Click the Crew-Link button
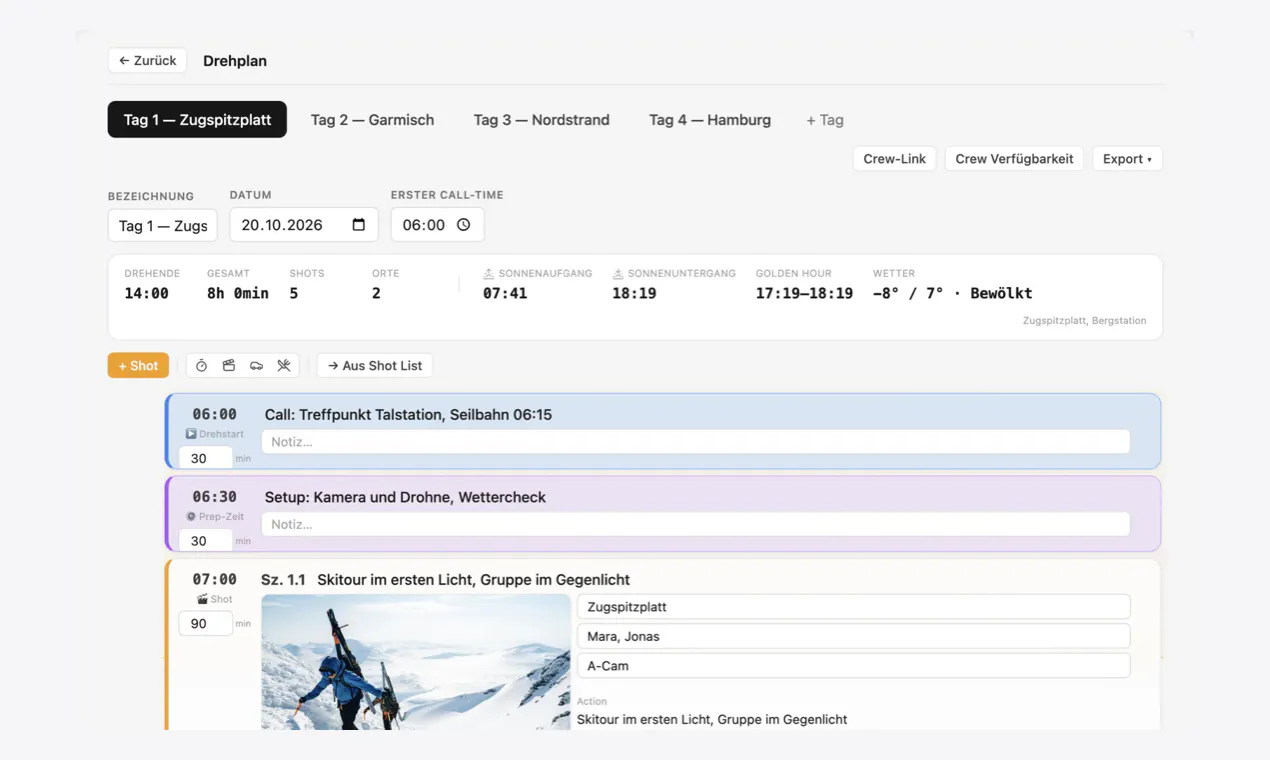This screenshot has height=760, width=1270. click(894, 159)
